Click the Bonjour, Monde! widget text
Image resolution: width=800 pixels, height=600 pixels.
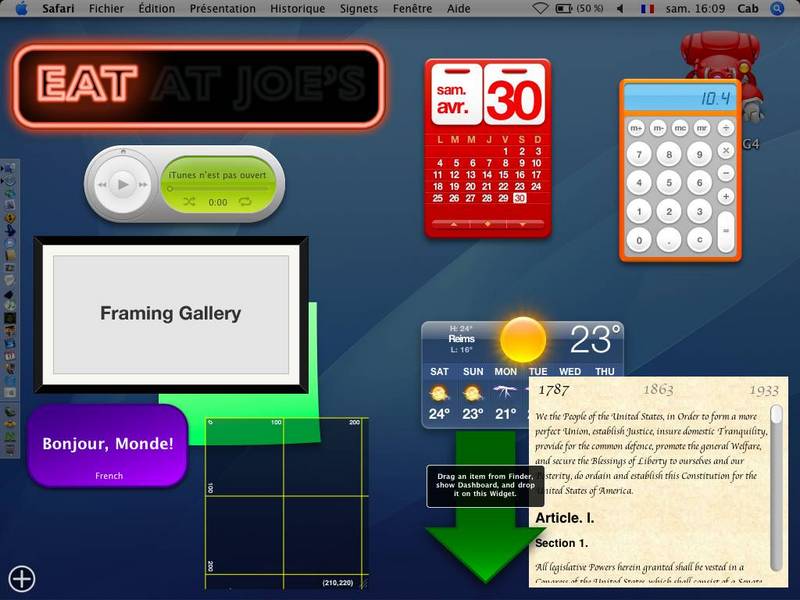coord(108,443)
